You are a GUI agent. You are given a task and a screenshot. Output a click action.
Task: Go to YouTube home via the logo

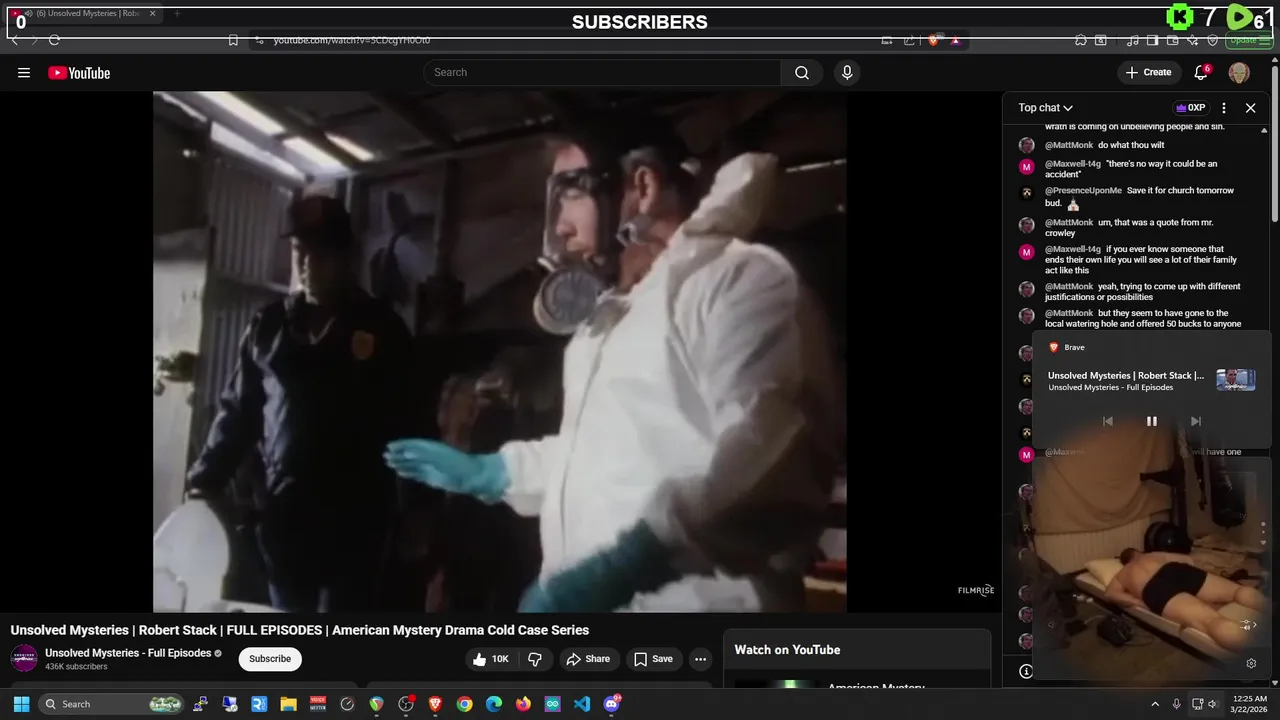click(x=79, y=73)
